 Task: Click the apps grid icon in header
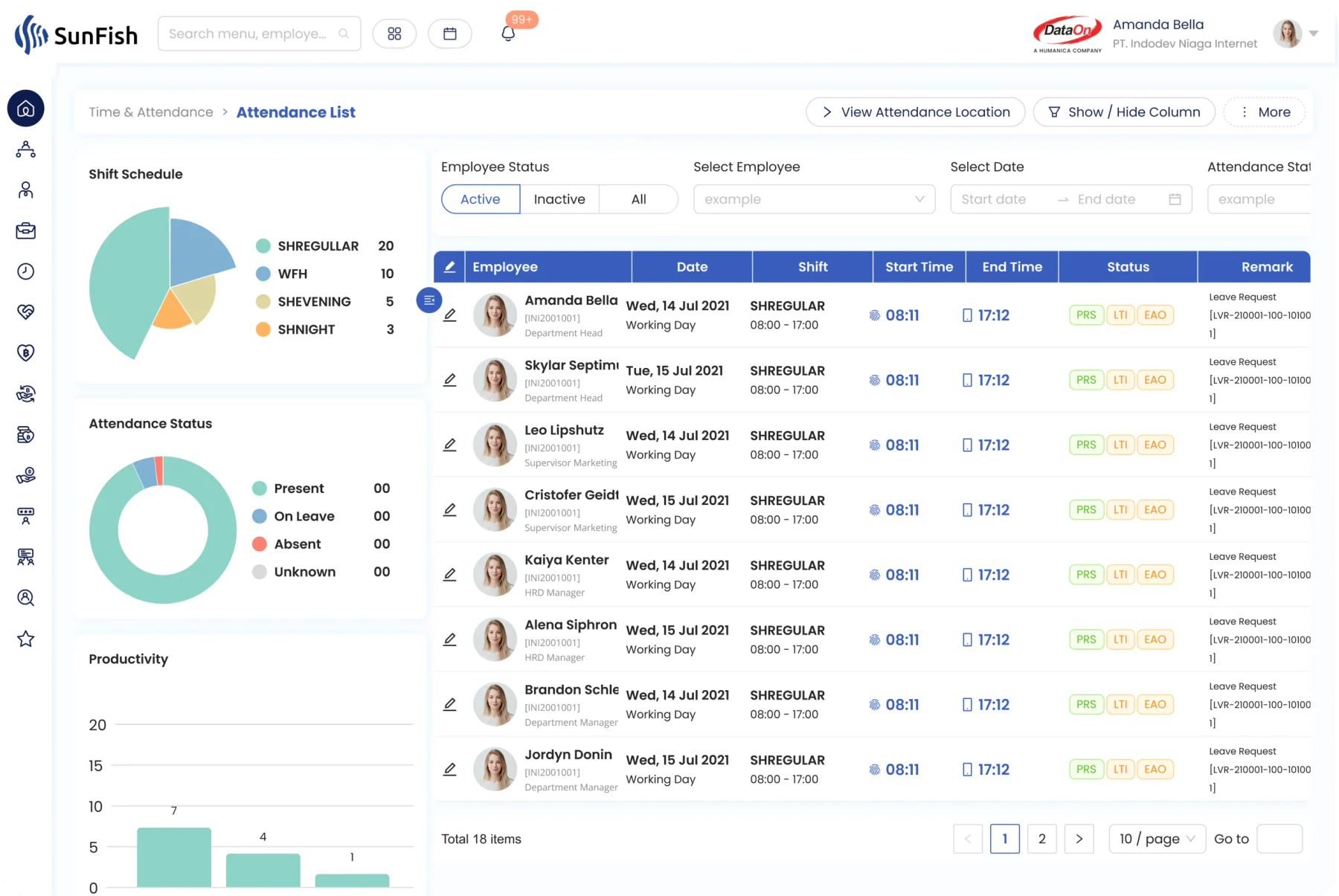click(x=394, y=33)
